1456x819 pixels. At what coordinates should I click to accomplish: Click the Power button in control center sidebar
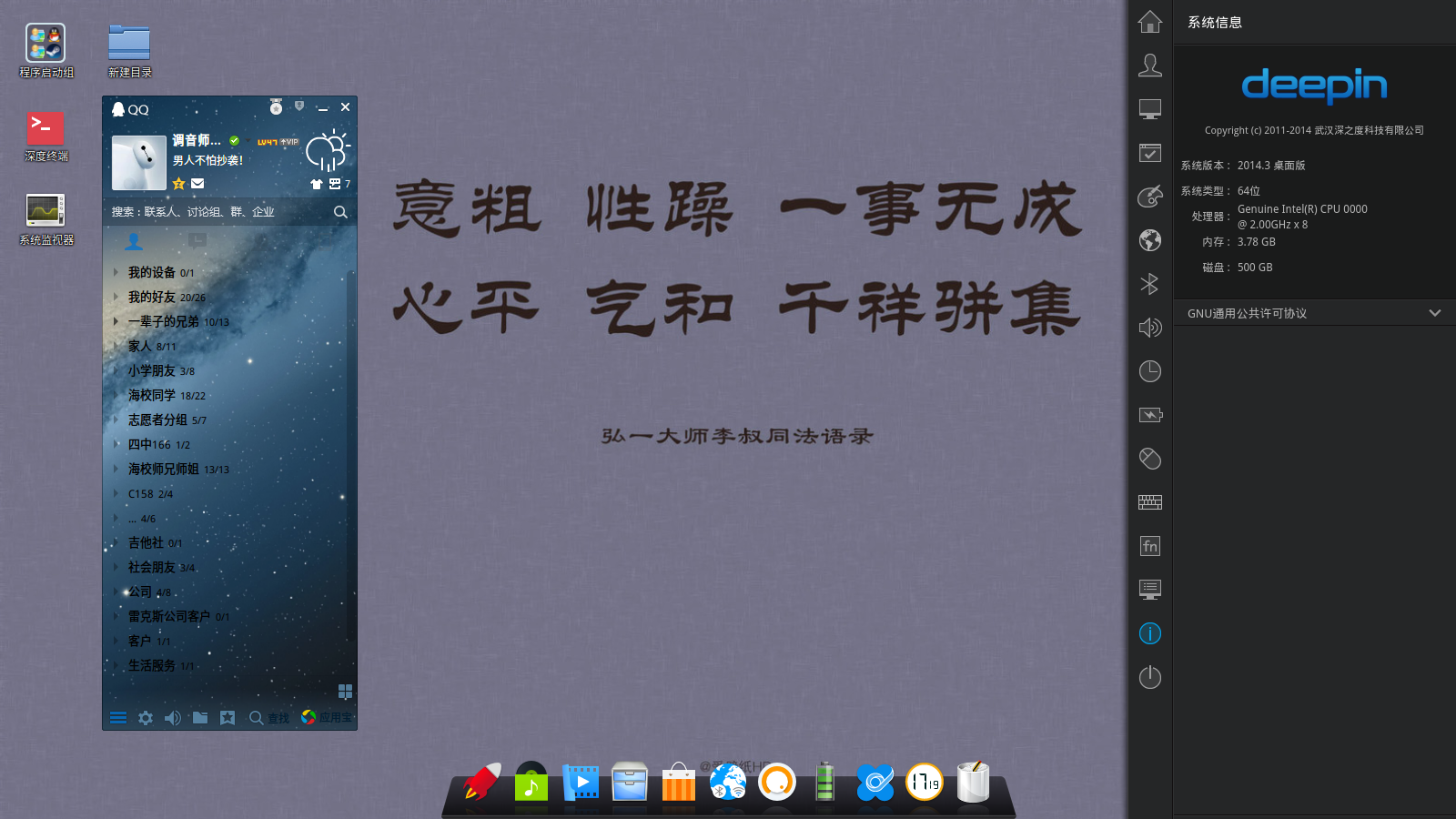pyautogui.click(x=1150, y=677)
